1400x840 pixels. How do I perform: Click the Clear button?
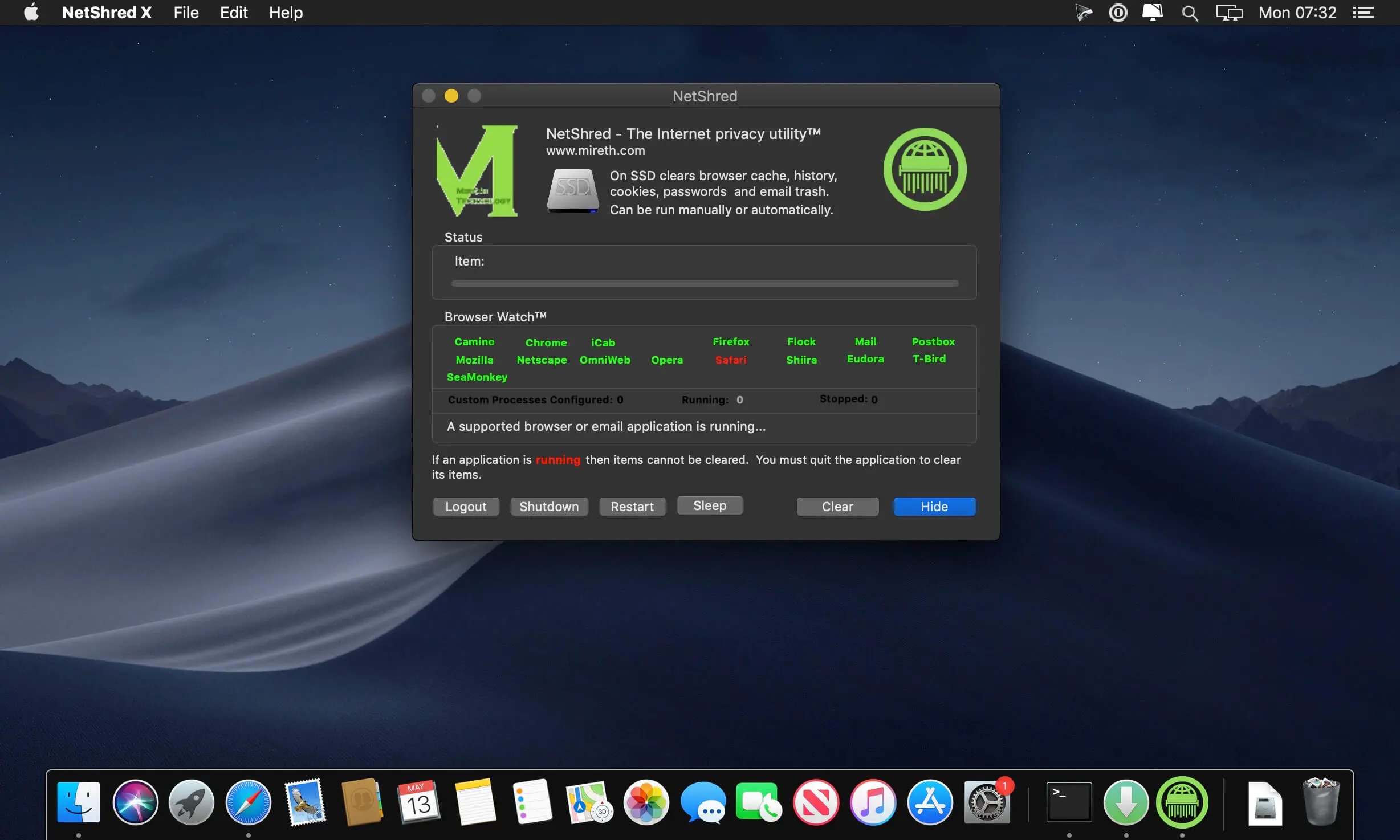point(837,506)
